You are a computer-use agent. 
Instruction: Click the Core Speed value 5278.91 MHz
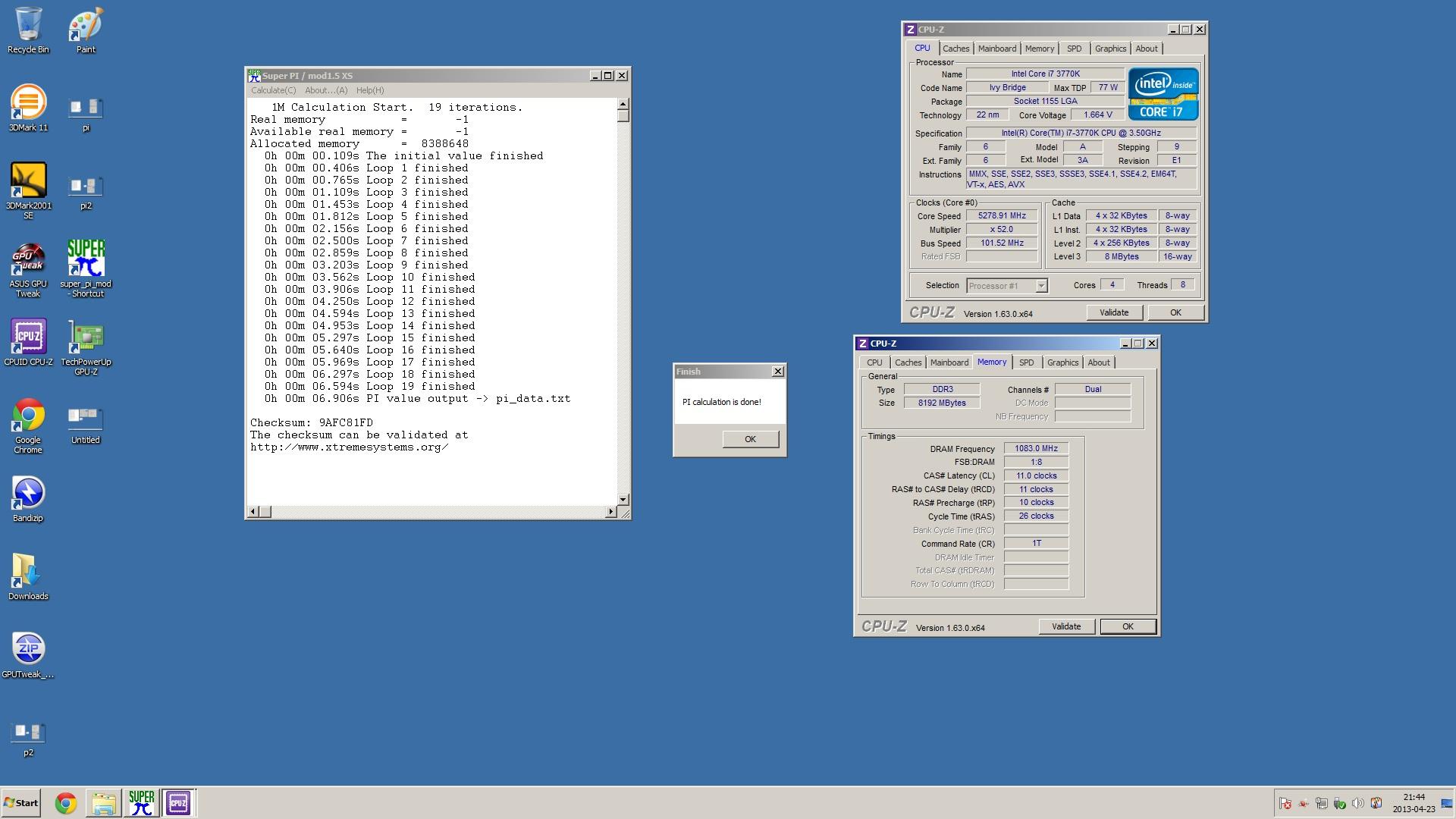[1002, 215]
